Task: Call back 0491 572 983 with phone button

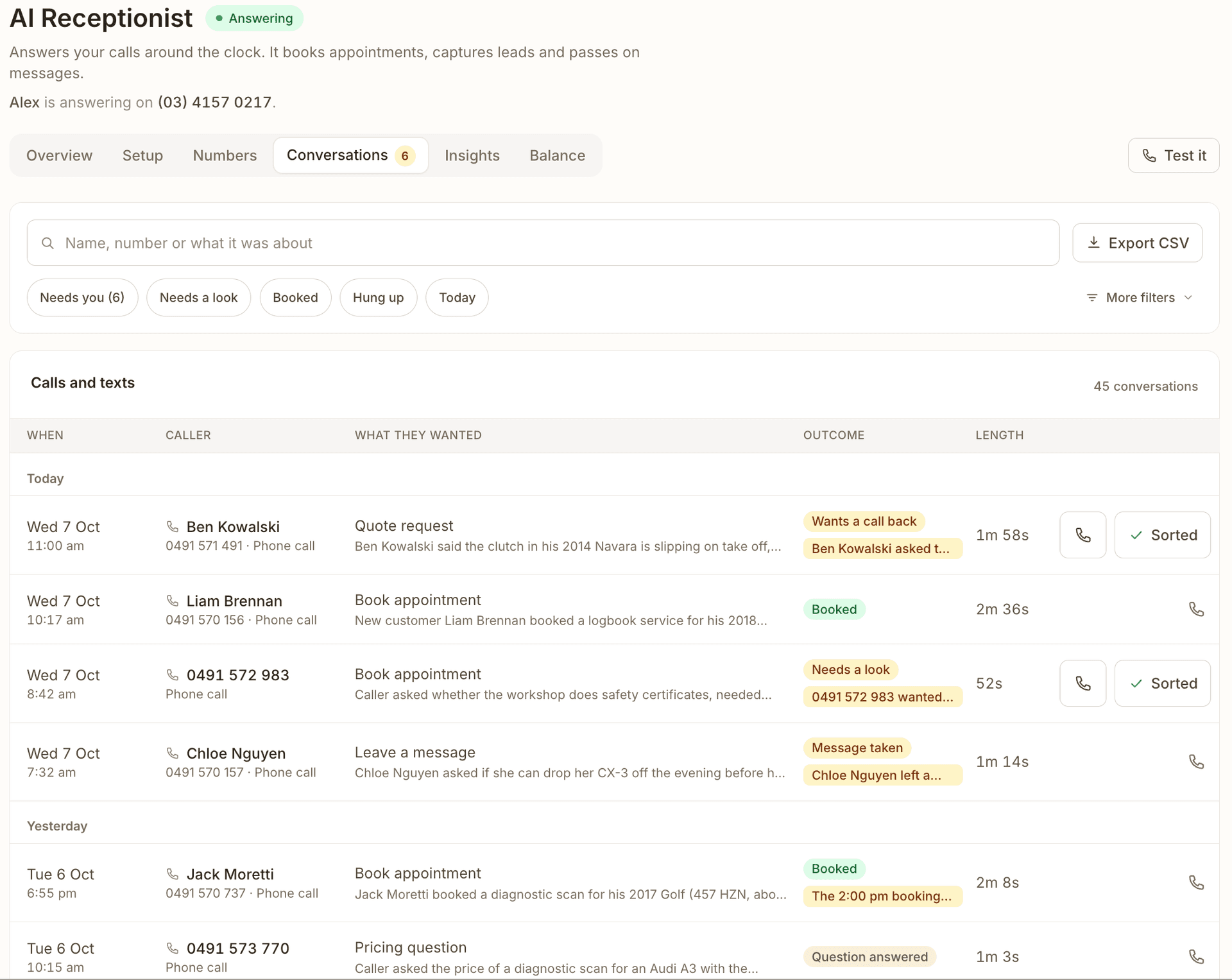Action: click(1082, 683)
